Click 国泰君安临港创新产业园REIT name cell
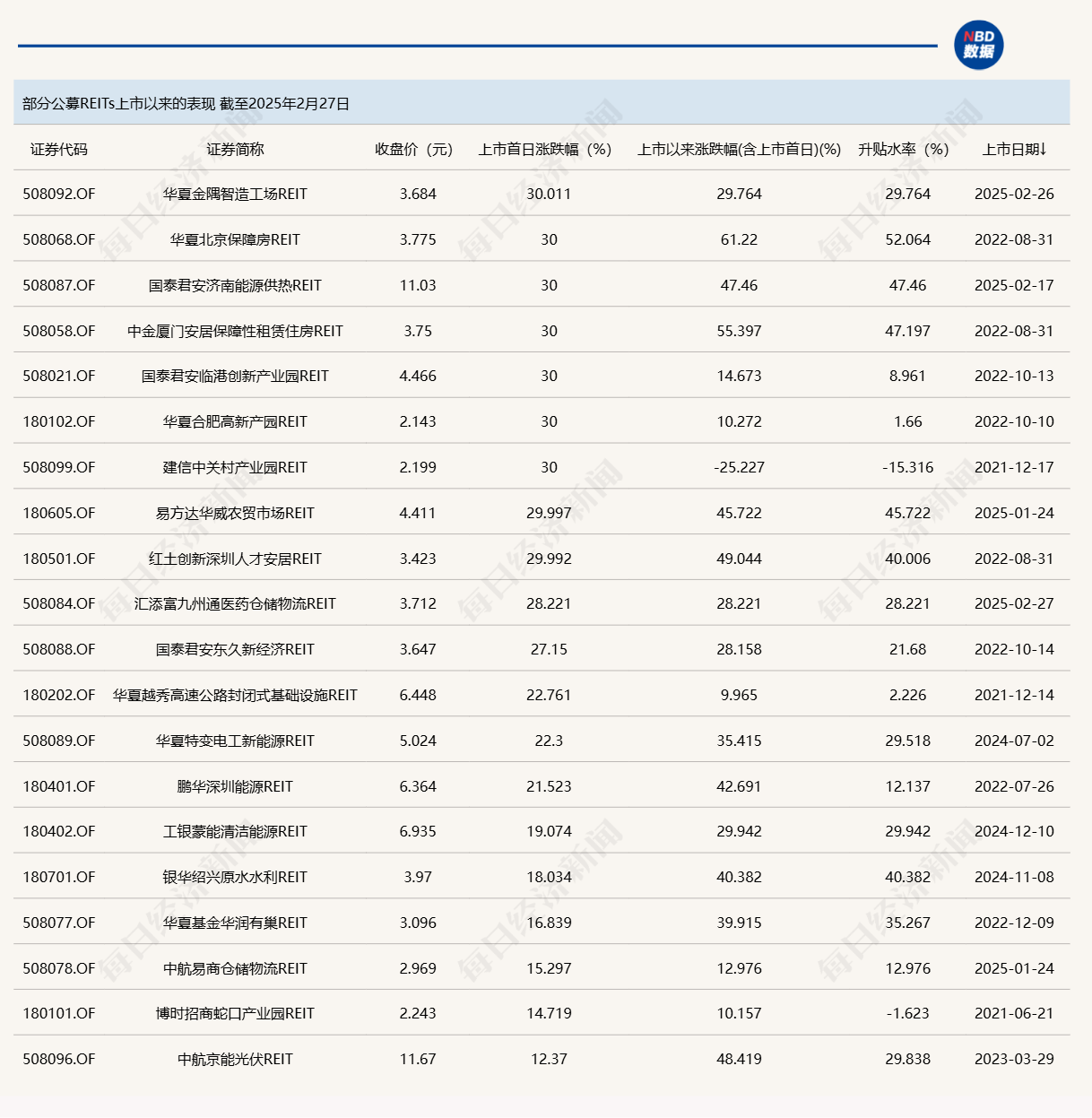 click(235, 376)
